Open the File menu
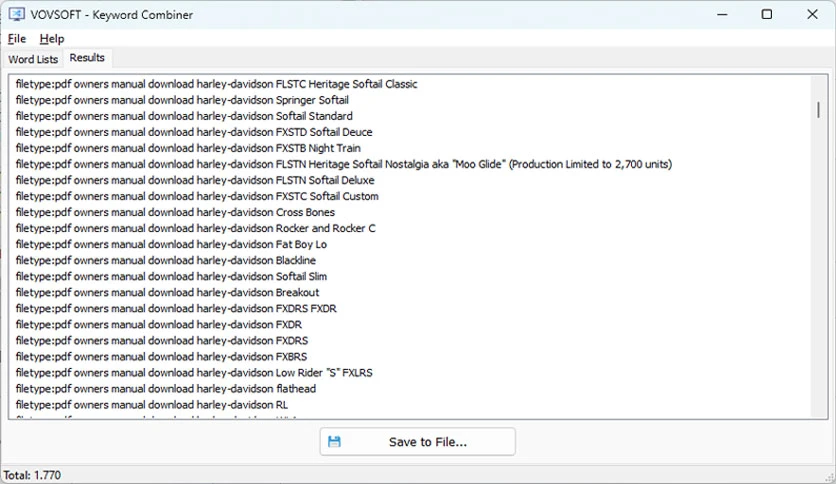 click(x=17, y=38)
